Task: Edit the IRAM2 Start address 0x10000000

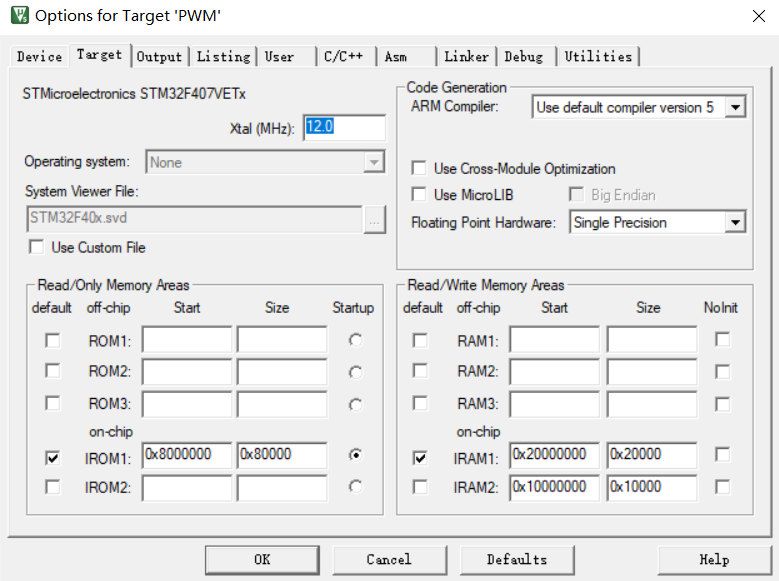Action: click(x=554, y=488)
